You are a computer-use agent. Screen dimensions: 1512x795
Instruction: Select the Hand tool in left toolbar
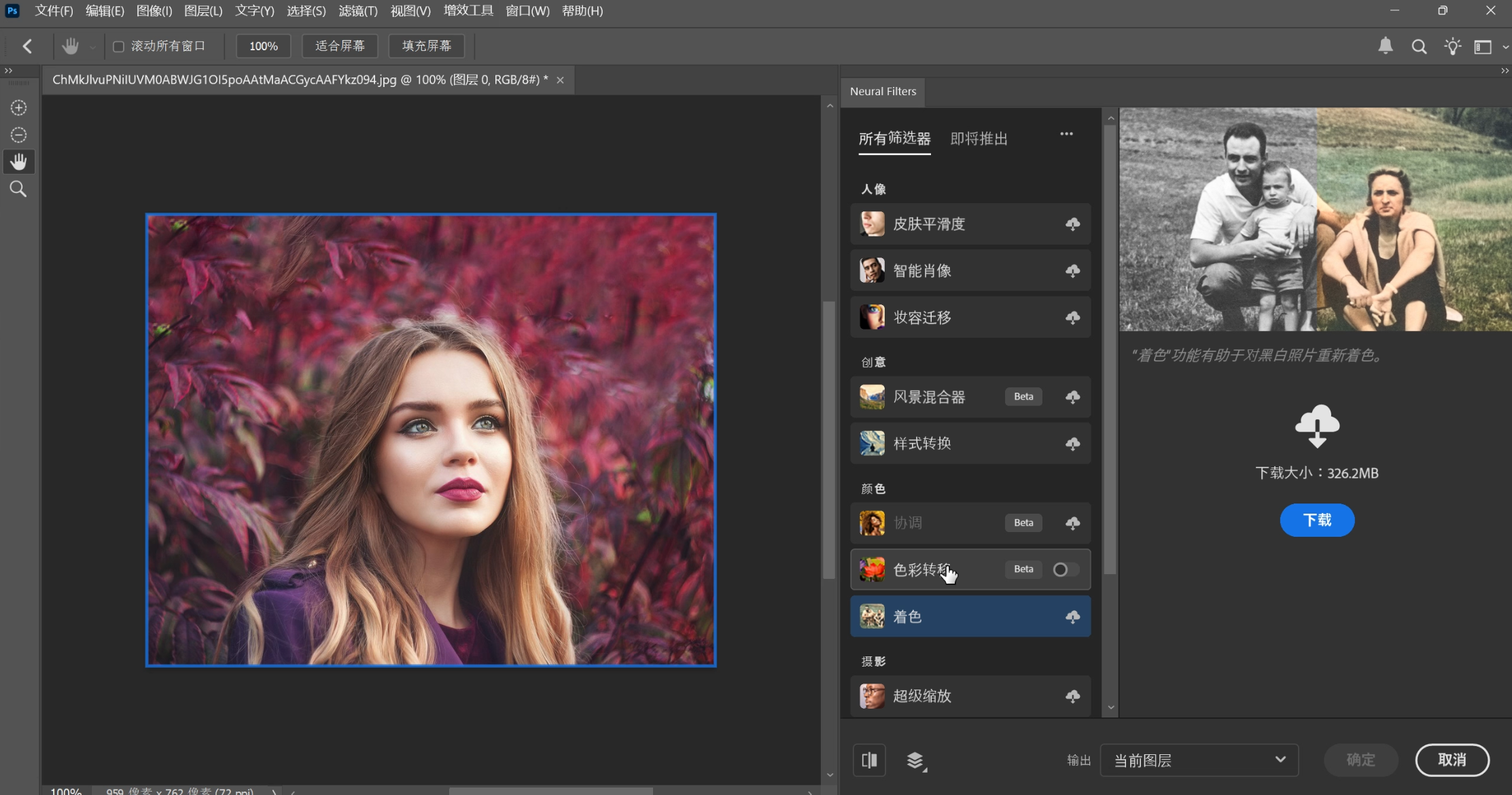pos(18,162)
